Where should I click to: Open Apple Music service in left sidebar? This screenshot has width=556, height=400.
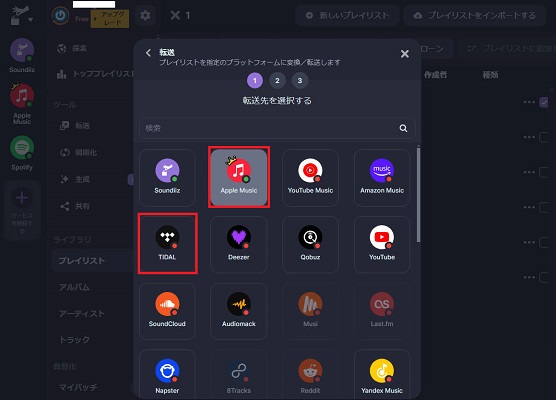(22, 104)
